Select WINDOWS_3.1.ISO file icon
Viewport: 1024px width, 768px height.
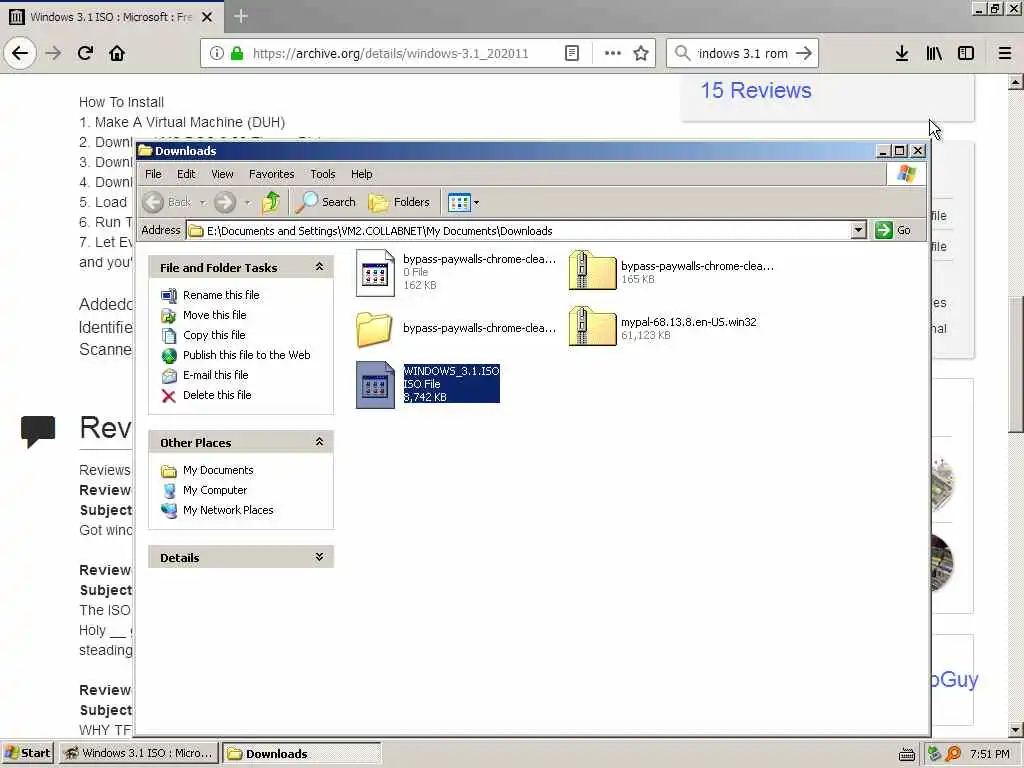point(375,385)
